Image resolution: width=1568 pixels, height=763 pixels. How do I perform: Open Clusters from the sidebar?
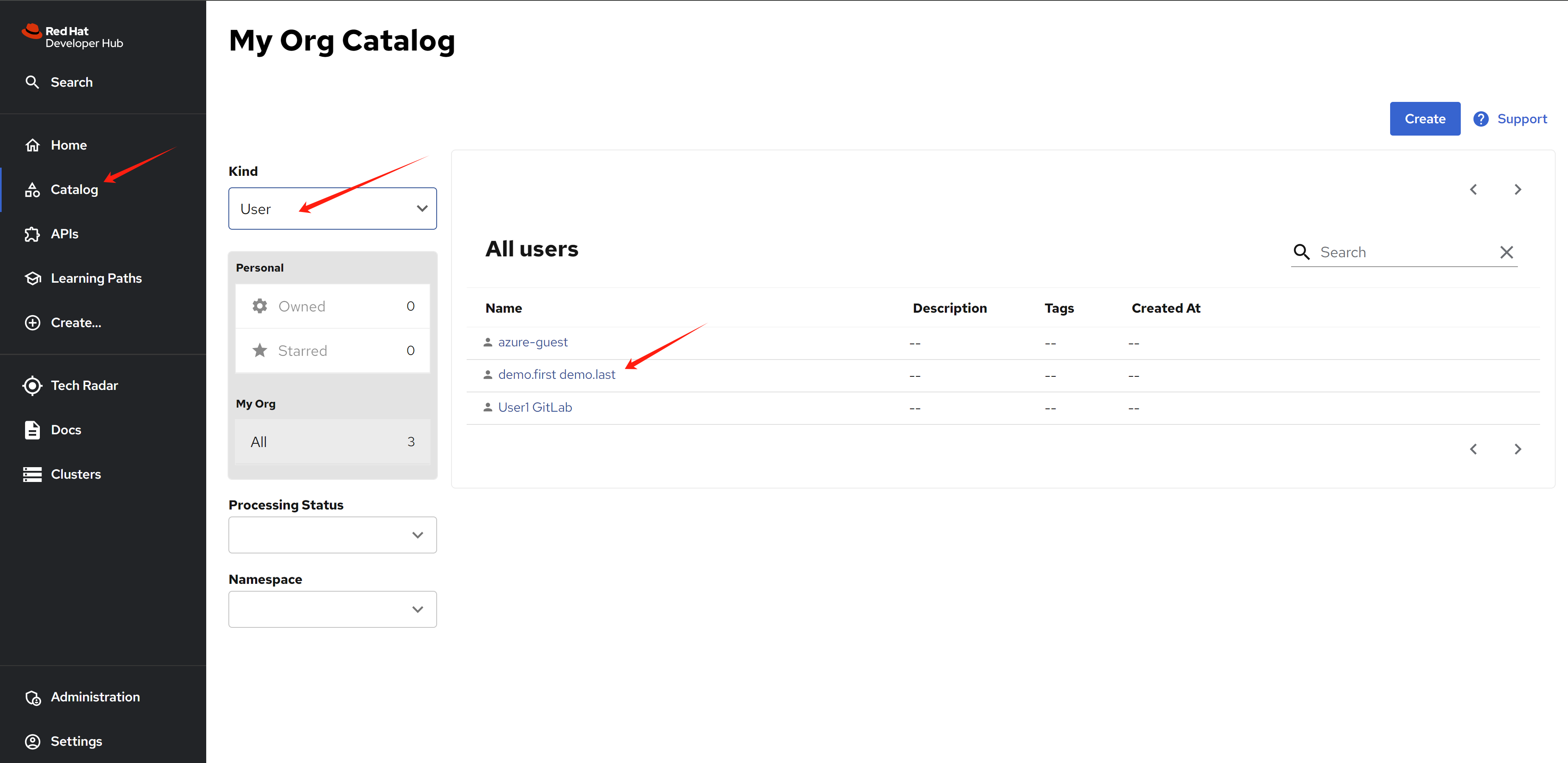[76, 475]
